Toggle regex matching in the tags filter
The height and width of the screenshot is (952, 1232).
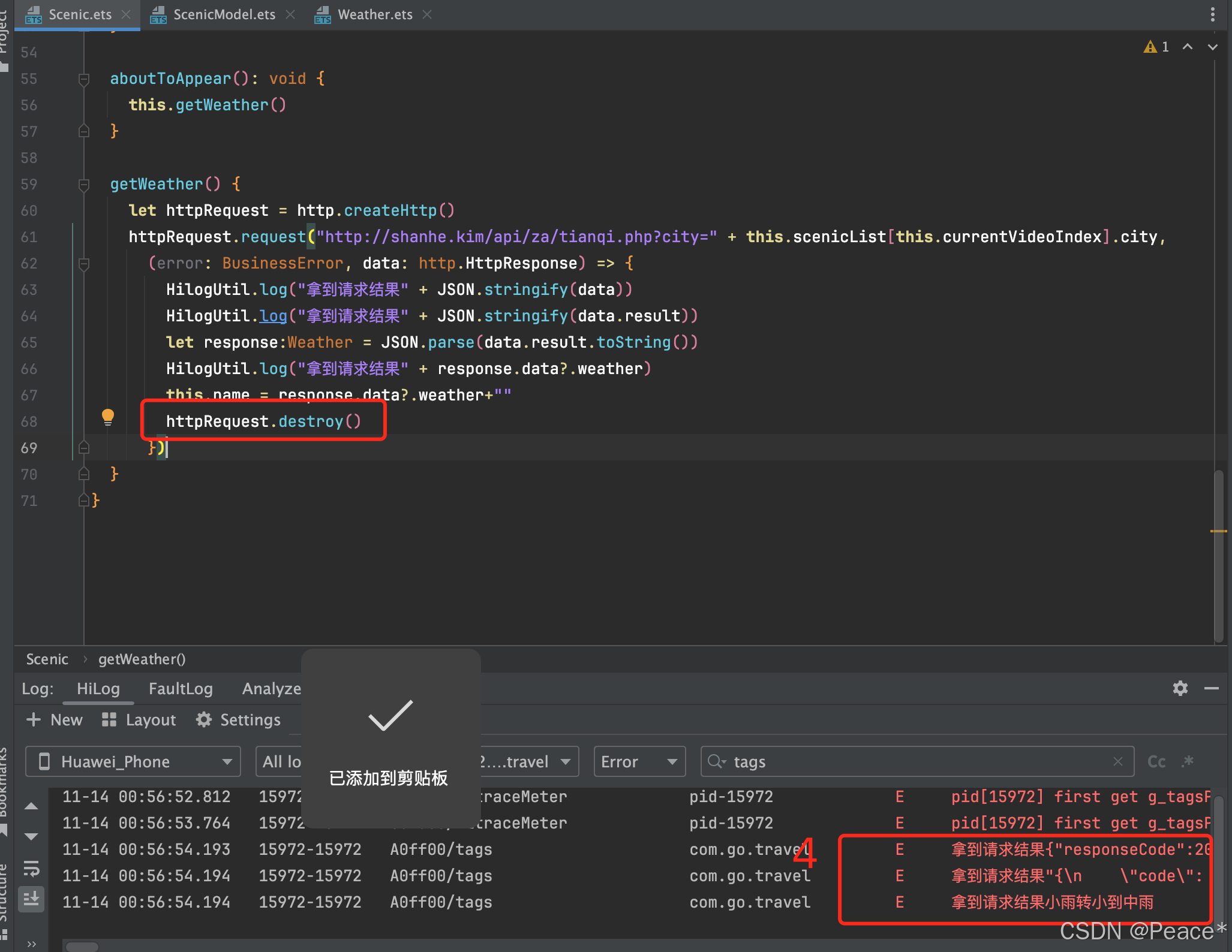[x=1188, y=761]
